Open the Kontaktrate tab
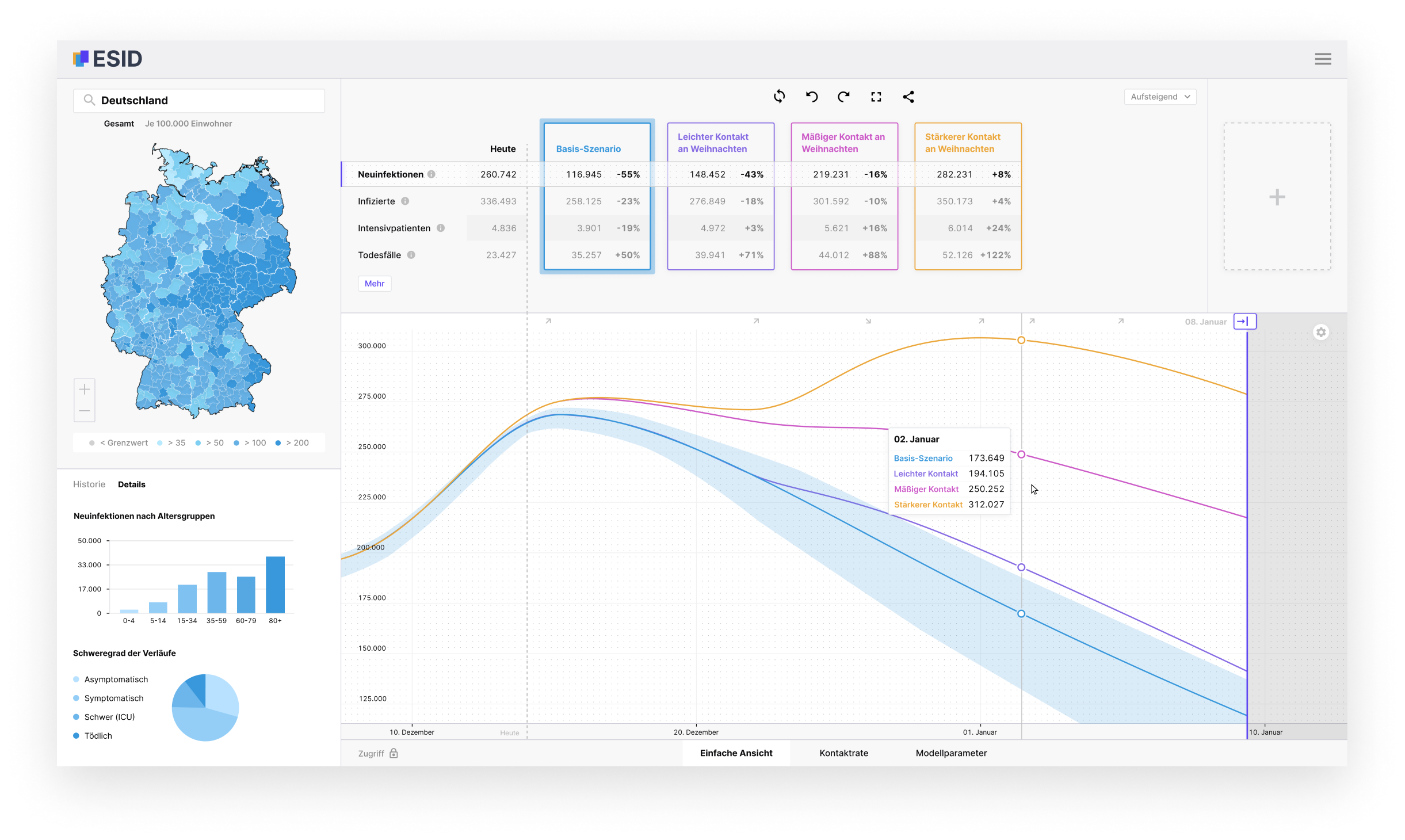The height and width of the screenshot is (840, 1405). coord(844,753)
